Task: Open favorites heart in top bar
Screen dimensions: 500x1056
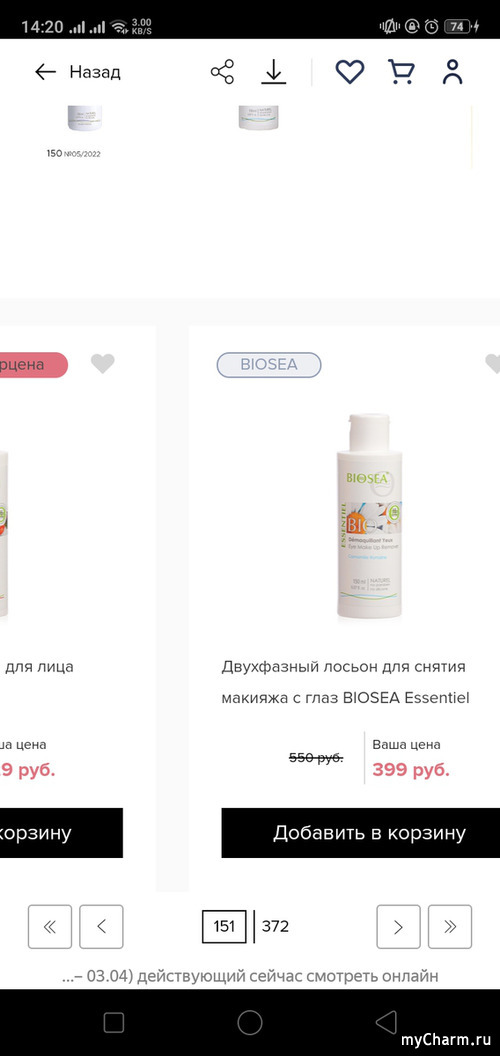Action: pos(350,72)
